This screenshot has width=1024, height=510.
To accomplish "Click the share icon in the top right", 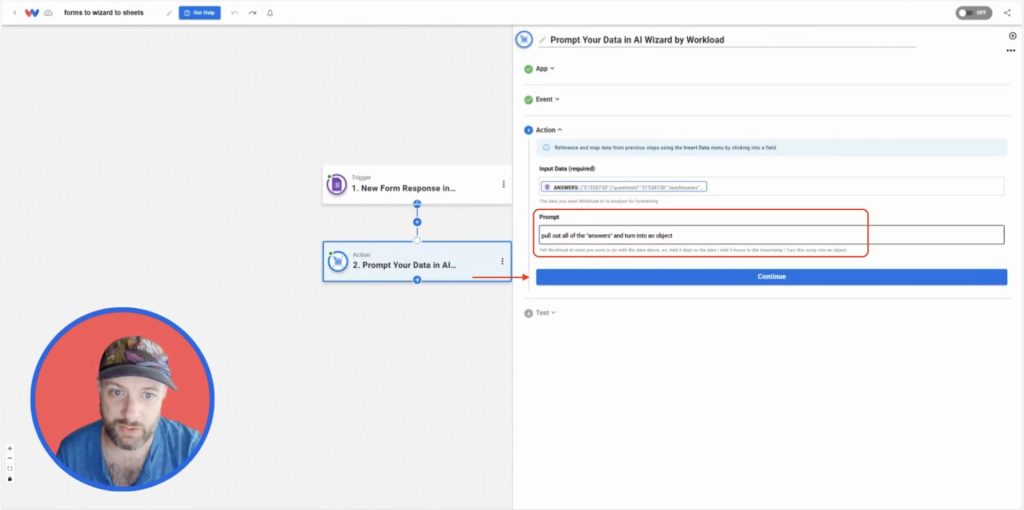I will (1007, 12).
